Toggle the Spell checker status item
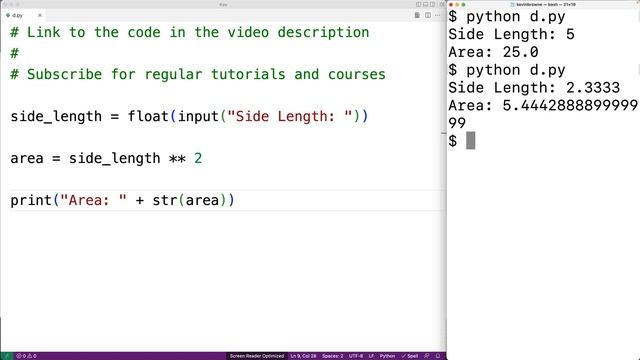 point(409,356)
